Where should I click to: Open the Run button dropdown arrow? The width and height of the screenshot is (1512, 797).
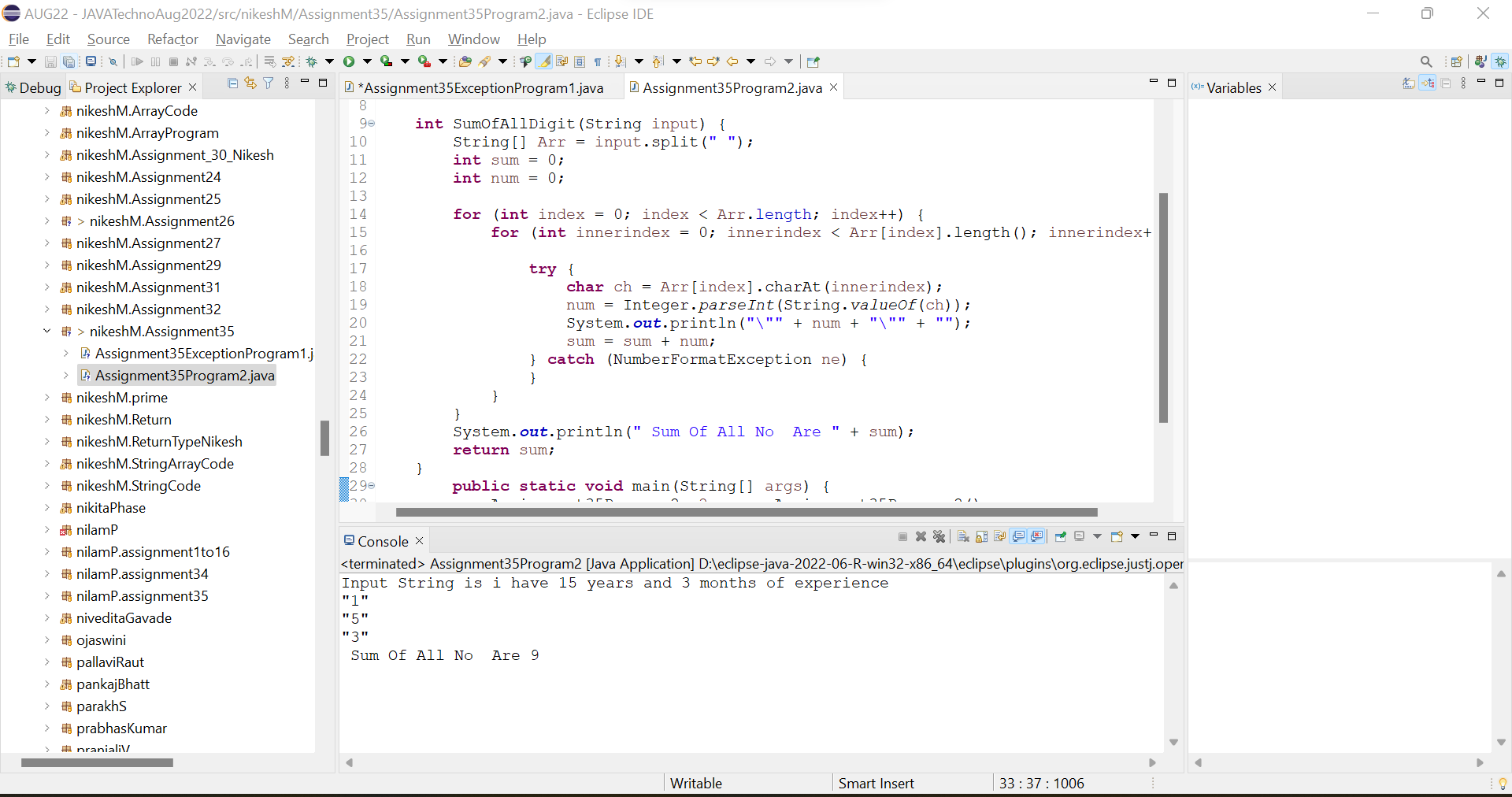[367, 61]
